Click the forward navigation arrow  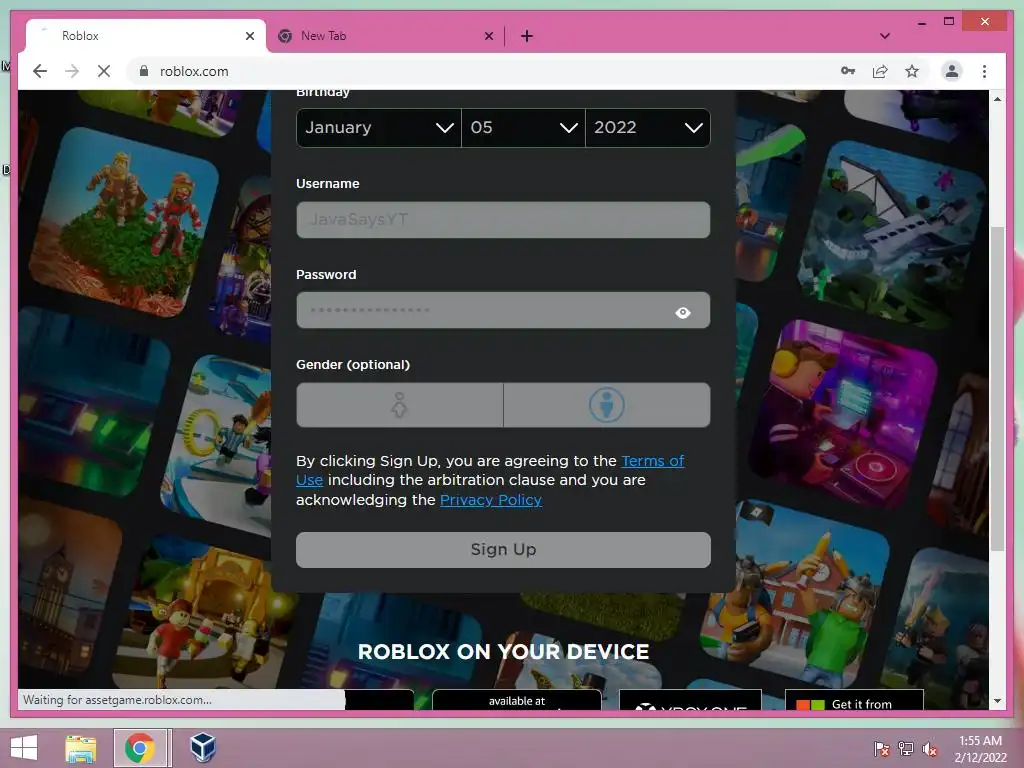(x=72, y=71)
